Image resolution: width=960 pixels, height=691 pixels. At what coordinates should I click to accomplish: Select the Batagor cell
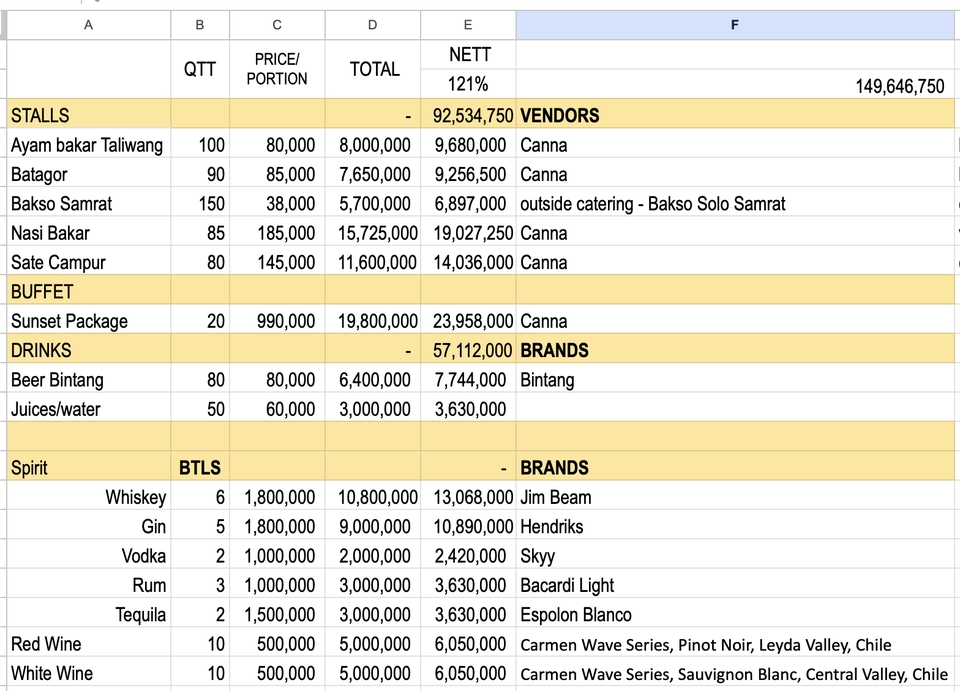tap(88, 173)
